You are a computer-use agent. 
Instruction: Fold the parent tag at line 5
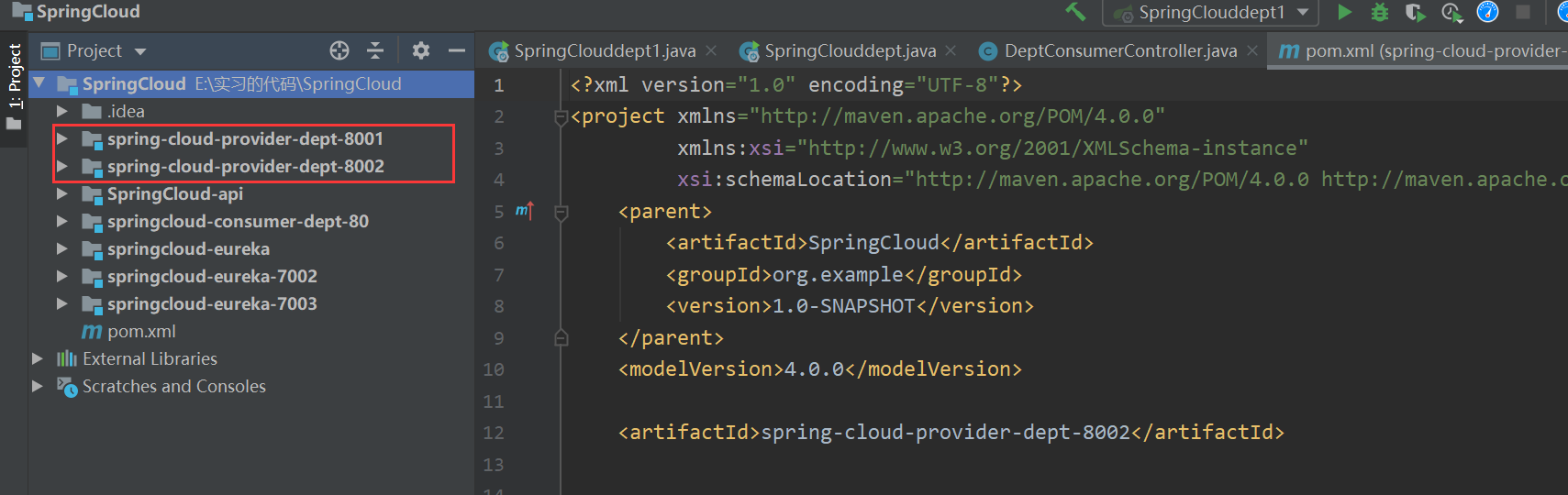(x=562, y=212)
